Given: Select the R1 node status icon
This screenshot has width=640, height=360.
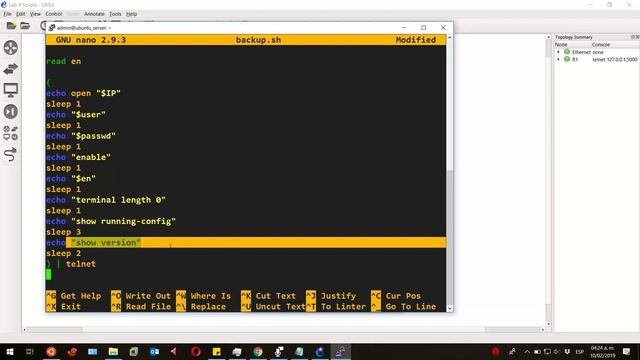Looking at the screenshot, I should pyautogui.click(x=567, y=59).
